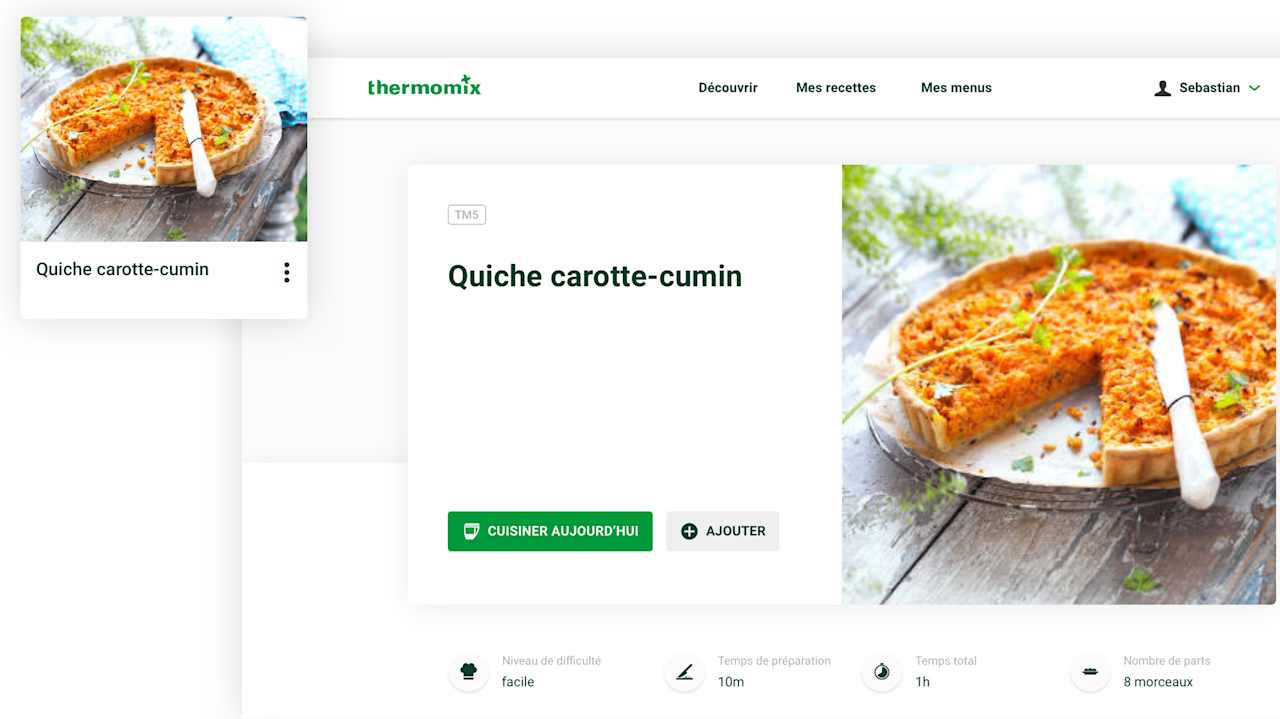Click the Thermomix logo

click(424, 87)
